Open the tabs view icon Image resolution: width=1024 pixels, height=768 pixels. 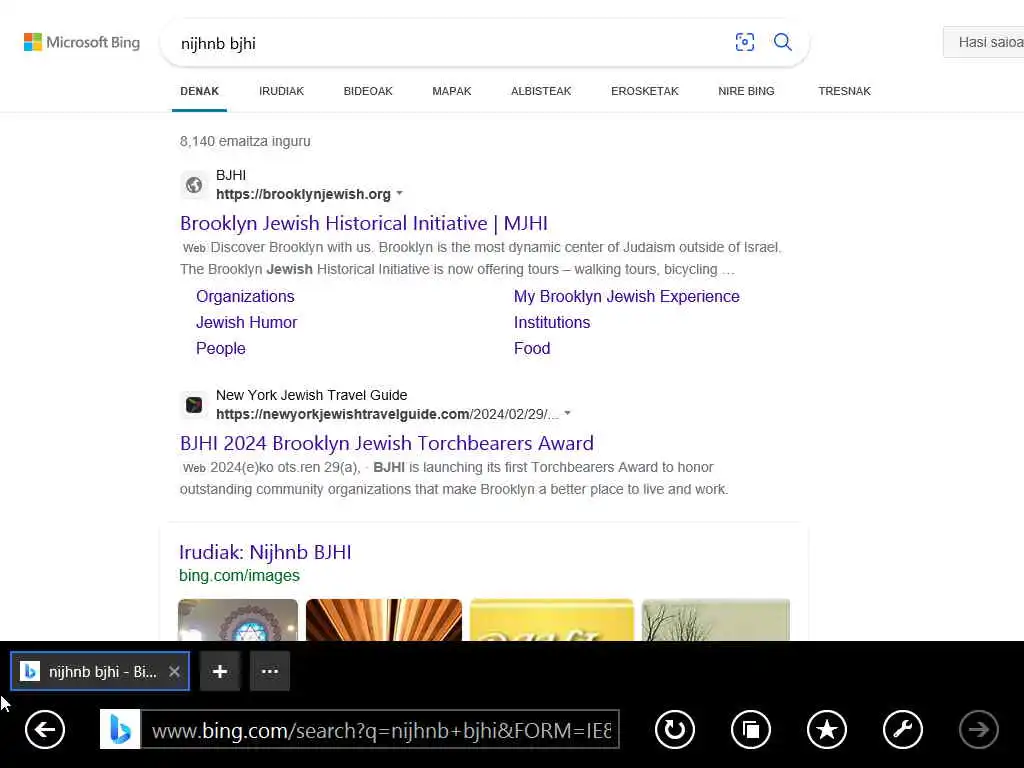(751, 729)
